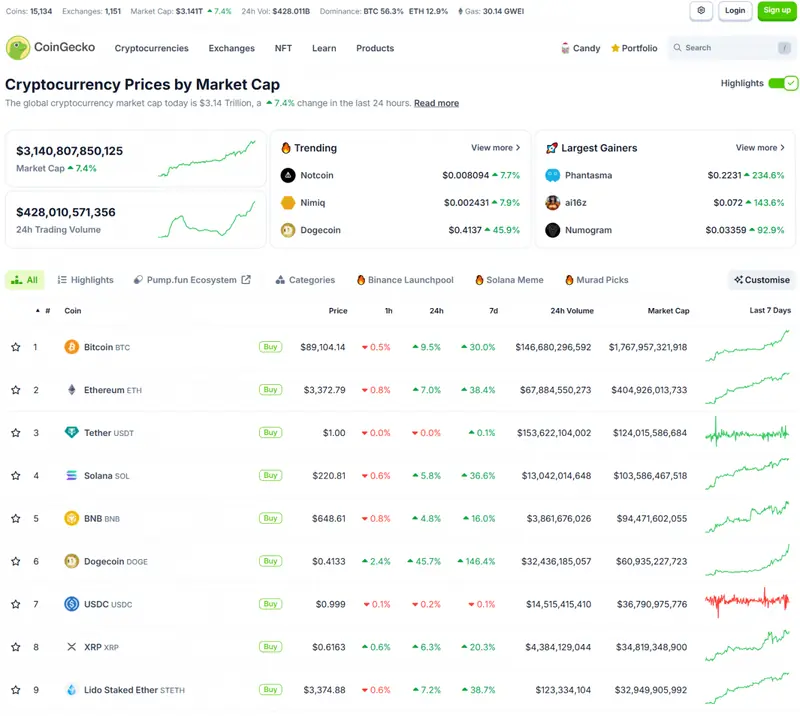
Task: Open USDC's red 7 day sparkline
Action: (747, 602)
